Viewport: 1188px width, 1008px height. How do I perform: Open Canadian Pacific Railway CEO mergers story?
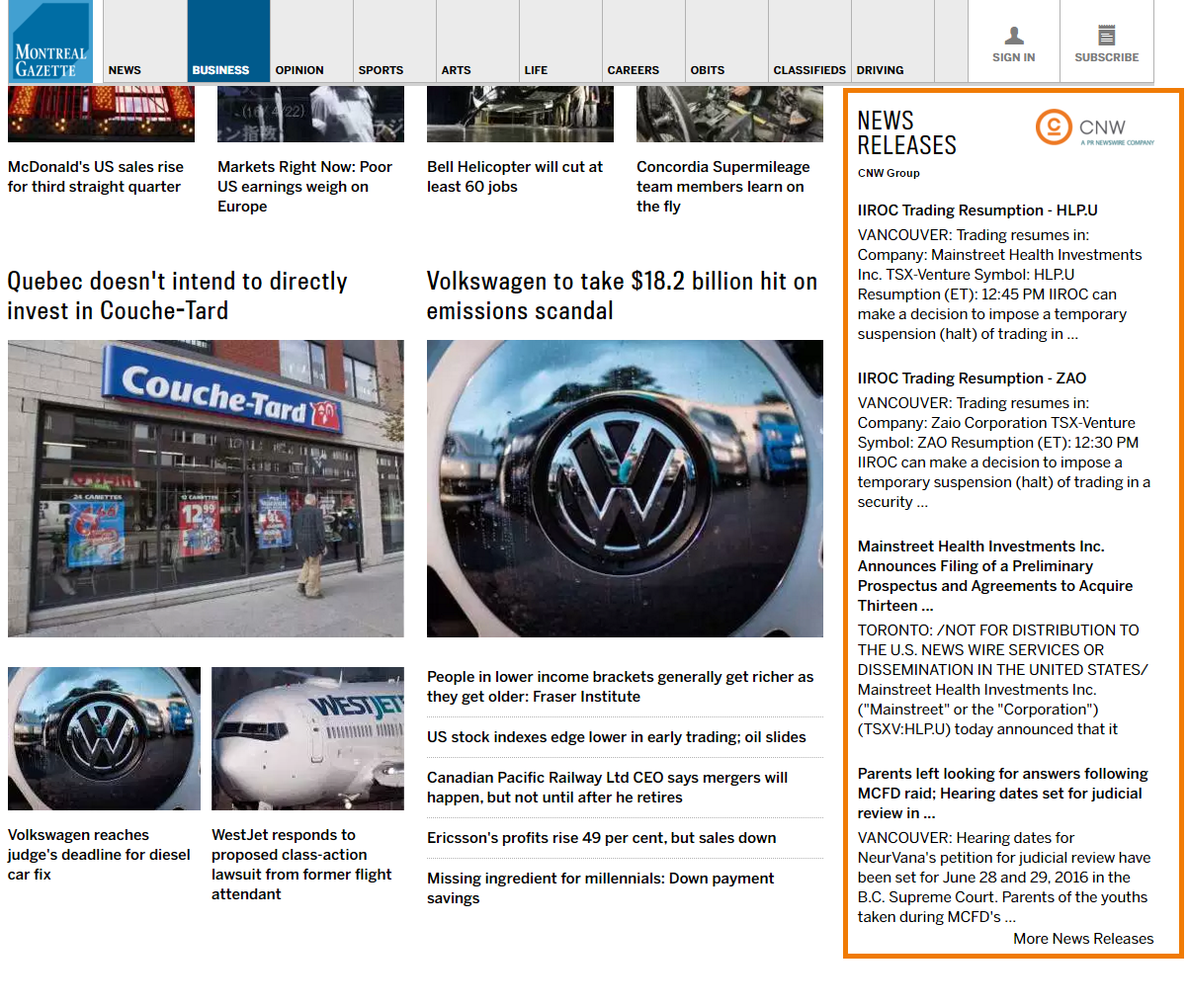[608, 788]
